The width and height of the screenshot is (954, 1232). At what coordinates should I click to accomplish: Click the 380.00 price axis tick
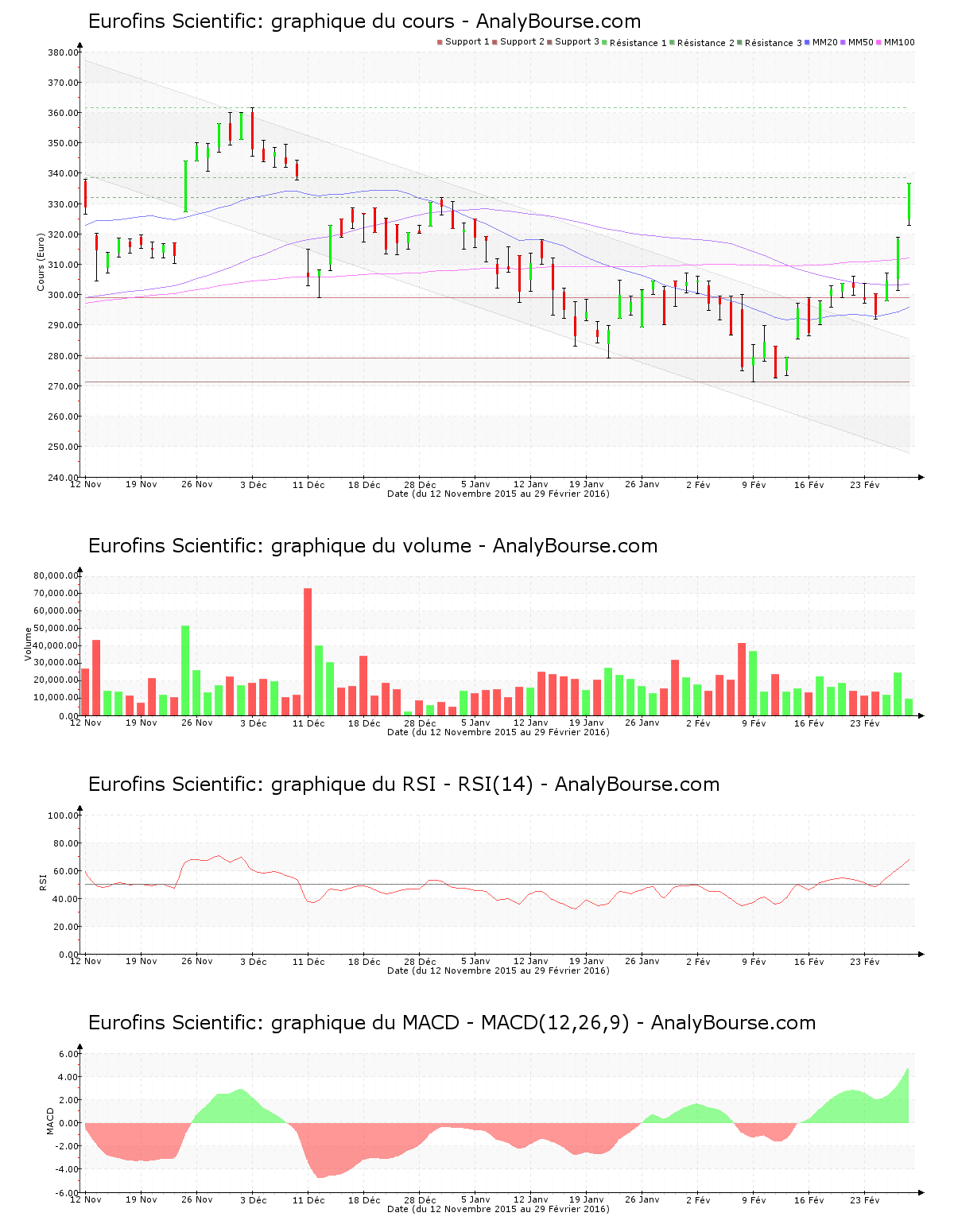[x=64, y=53]
